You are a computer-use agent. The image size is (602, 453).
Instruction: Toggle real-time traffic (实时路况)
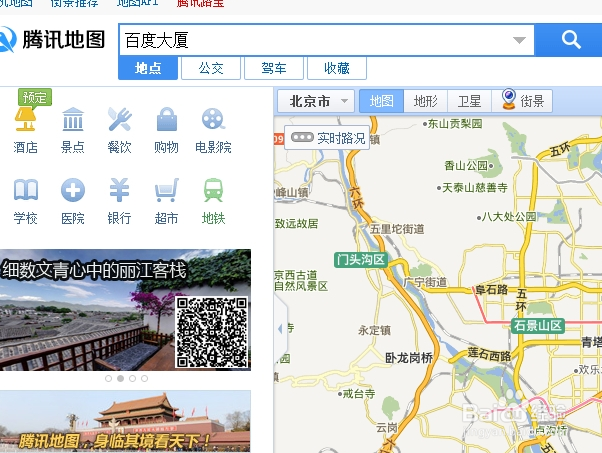[x=327, y=137]
